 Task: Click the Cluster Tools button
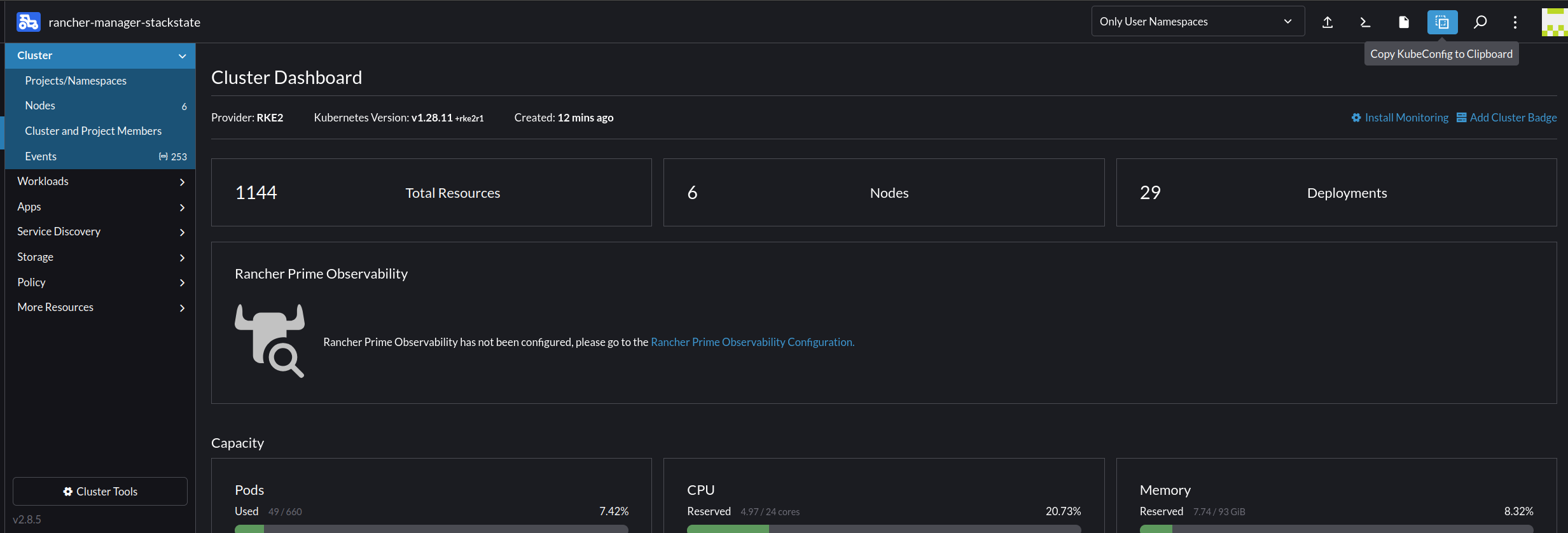tap(100, 492)
